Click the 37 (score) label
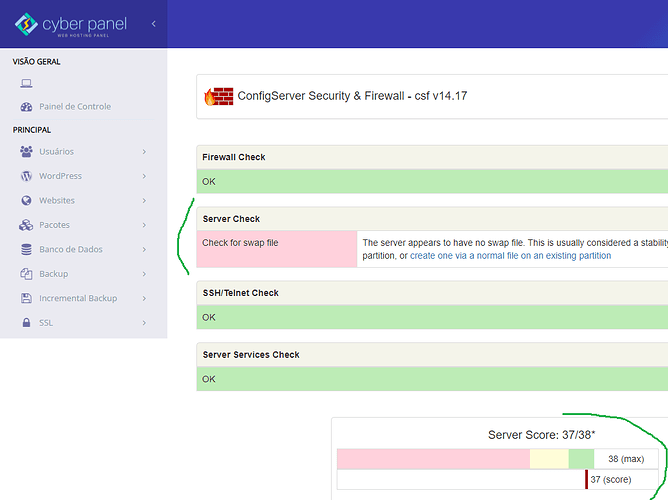668x500 pixels. pyautogui.click(x=610, y=480)
